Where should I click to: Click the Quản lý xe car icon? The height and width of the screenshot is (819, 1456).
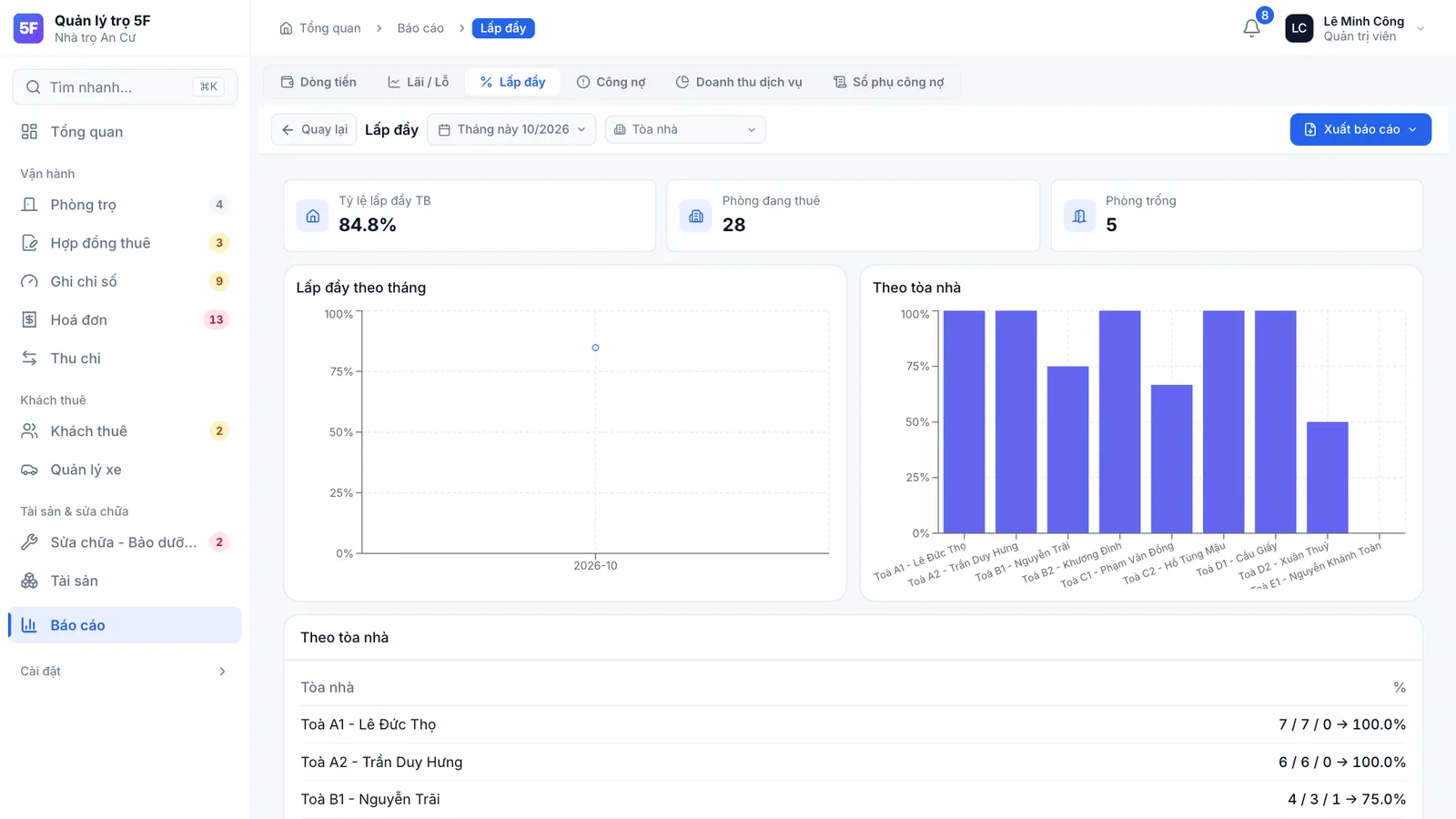(x=29, y=470)
